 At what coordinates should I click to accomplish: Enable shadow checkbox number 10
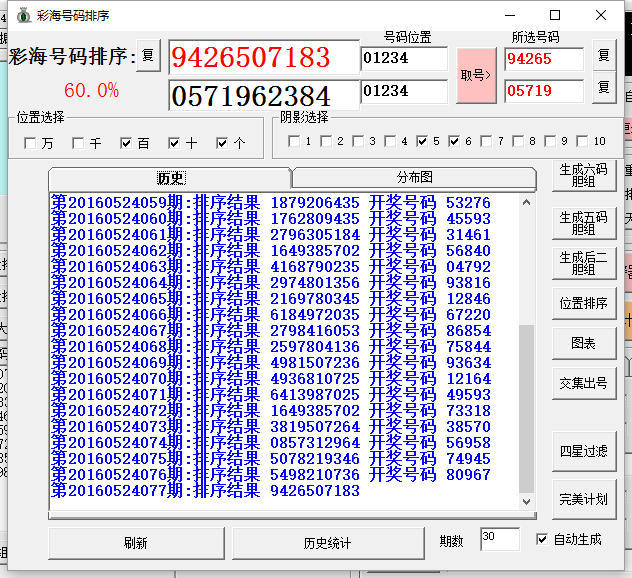(583, 141)
